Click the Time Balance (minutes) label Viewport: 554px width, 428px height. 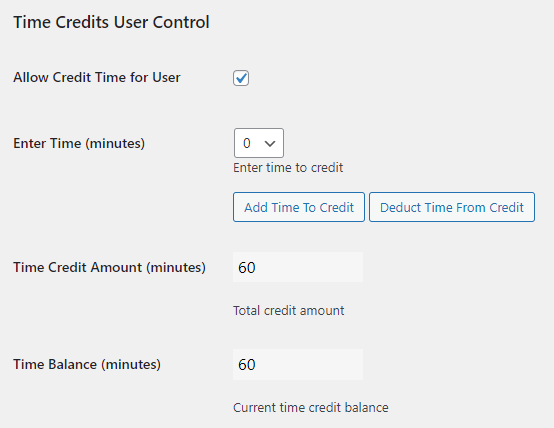pos(87,364)
